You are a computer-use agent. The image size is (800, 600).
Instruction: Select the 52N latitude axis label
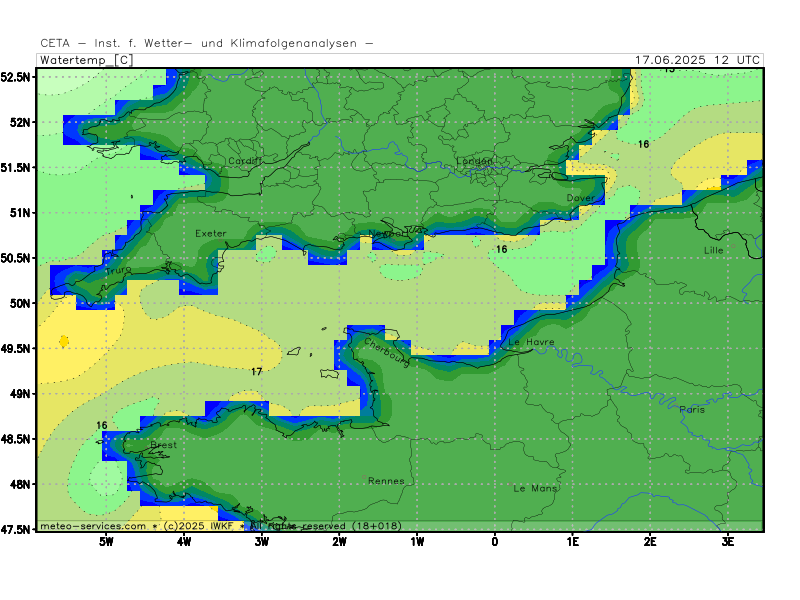tap(20, 122)
